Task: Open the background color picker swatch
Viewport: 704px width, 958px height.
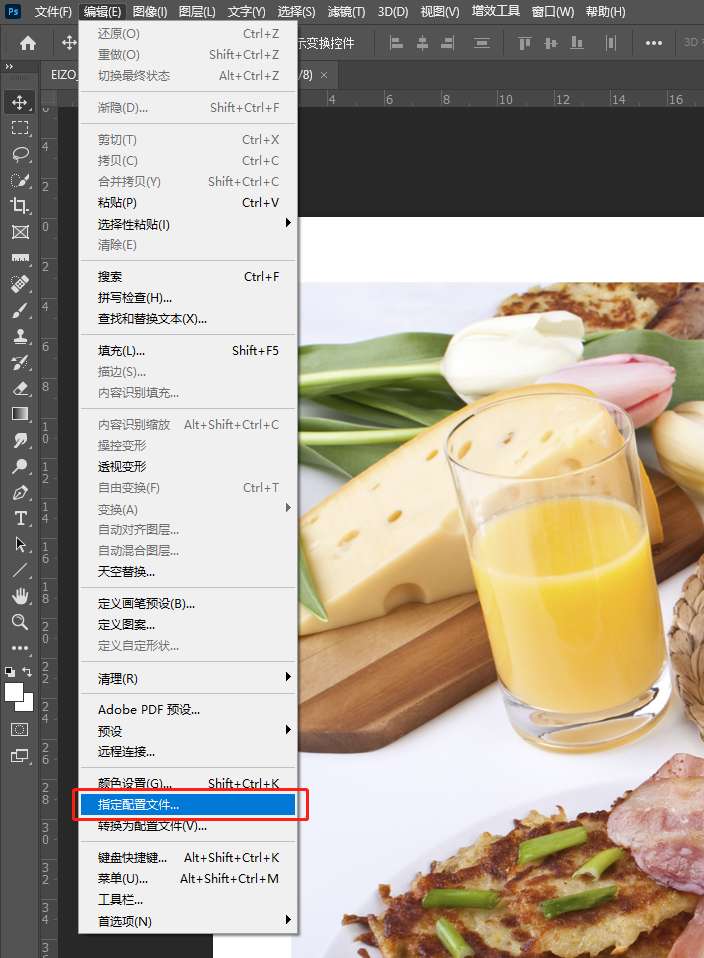Action: (28, 706)
